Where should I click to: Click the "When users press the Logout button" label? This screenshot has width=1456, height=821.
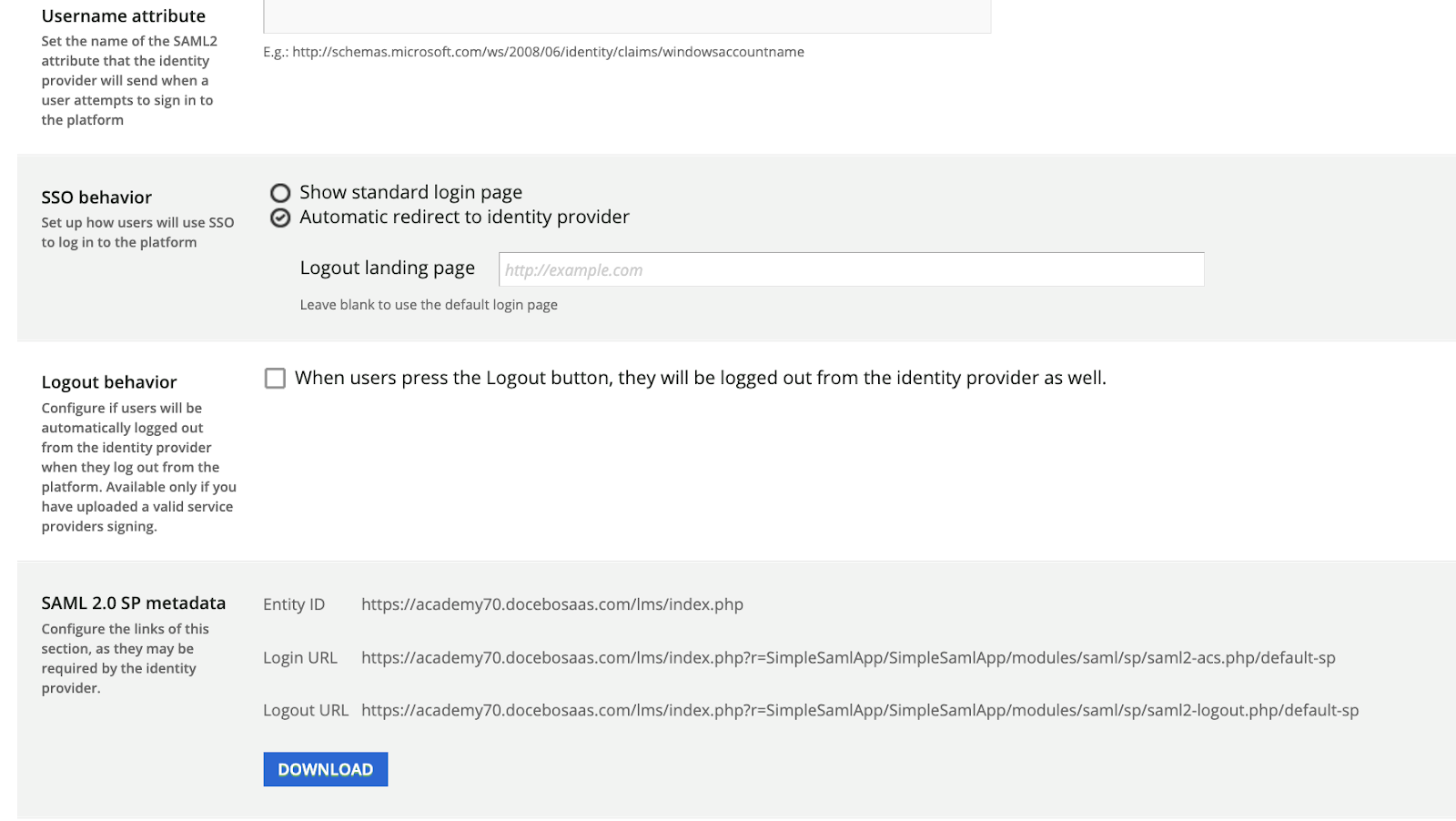click(700, 378)
